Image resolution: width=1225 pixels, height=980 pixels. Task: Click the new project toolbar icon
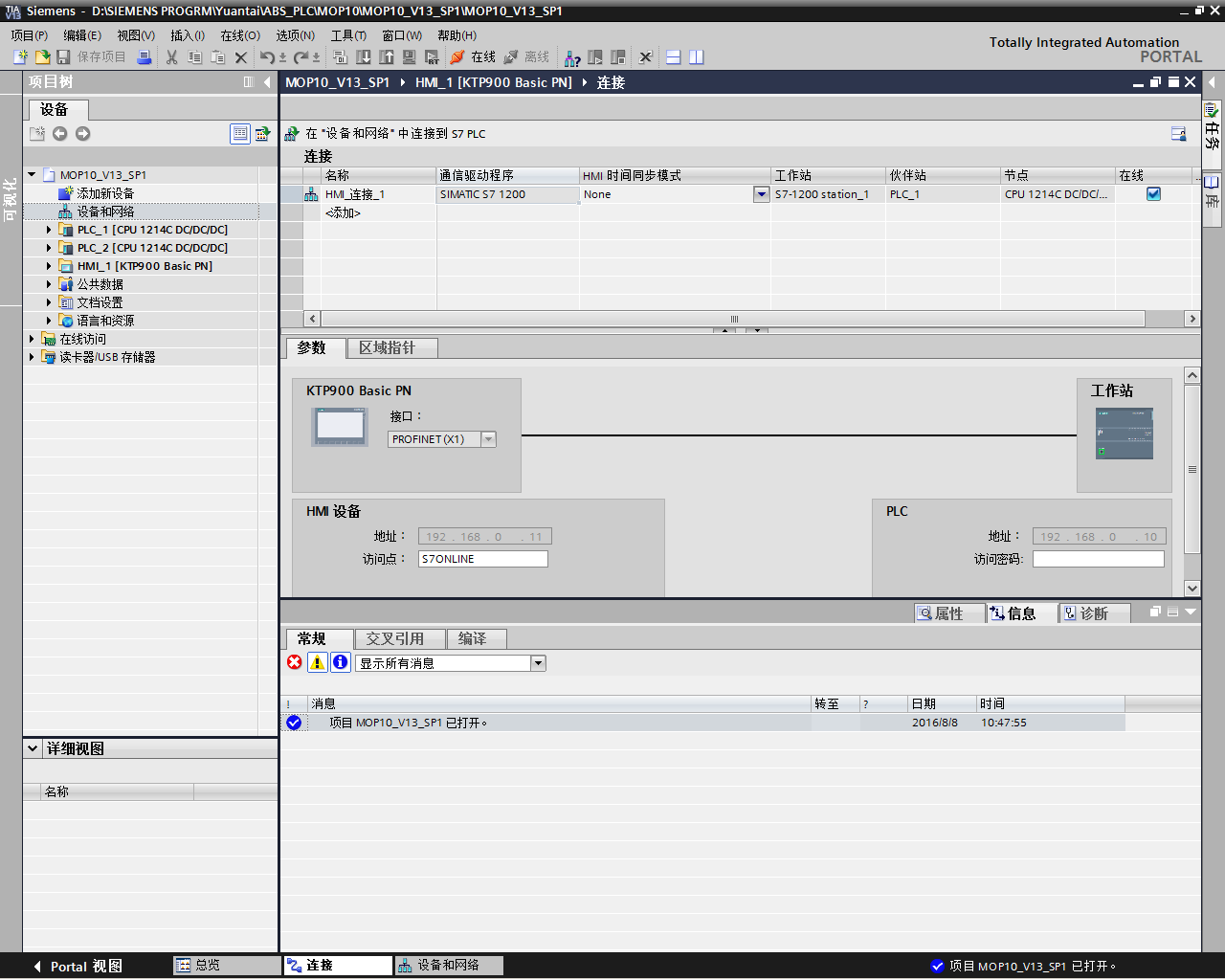click(20, 57)
